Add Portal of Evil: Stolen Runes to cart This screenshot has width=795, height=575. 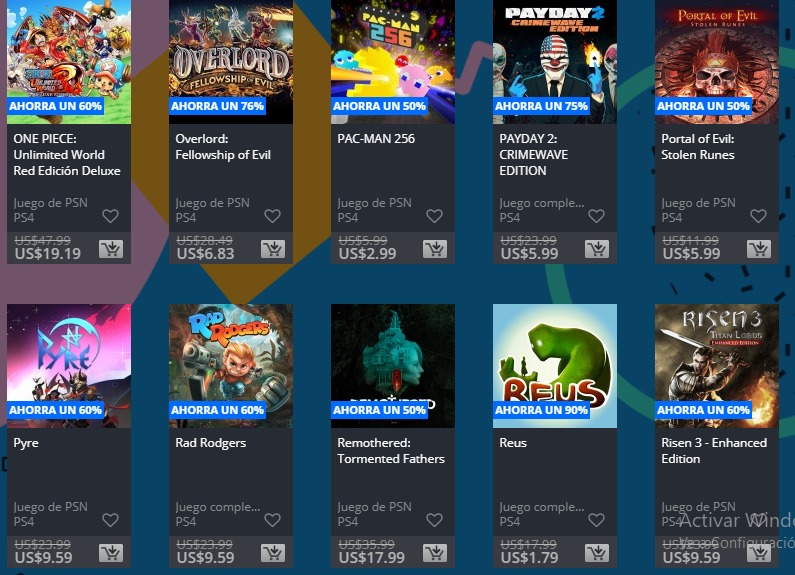759,249
